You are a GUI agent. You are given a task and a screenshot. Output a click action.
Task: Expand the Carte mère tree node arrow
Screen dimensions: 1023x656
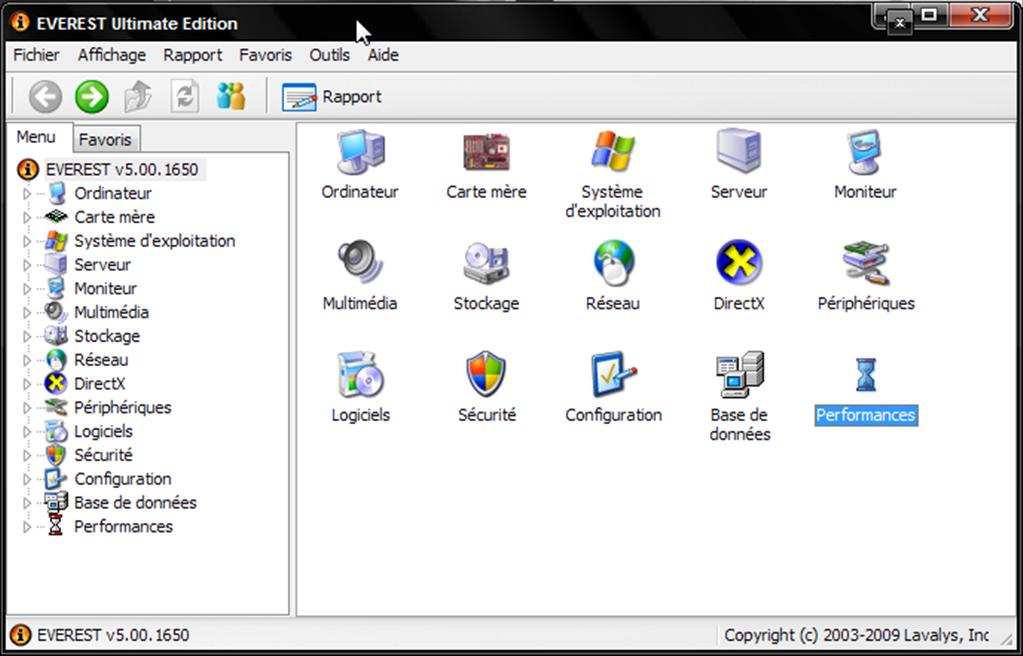coord(27,217)
